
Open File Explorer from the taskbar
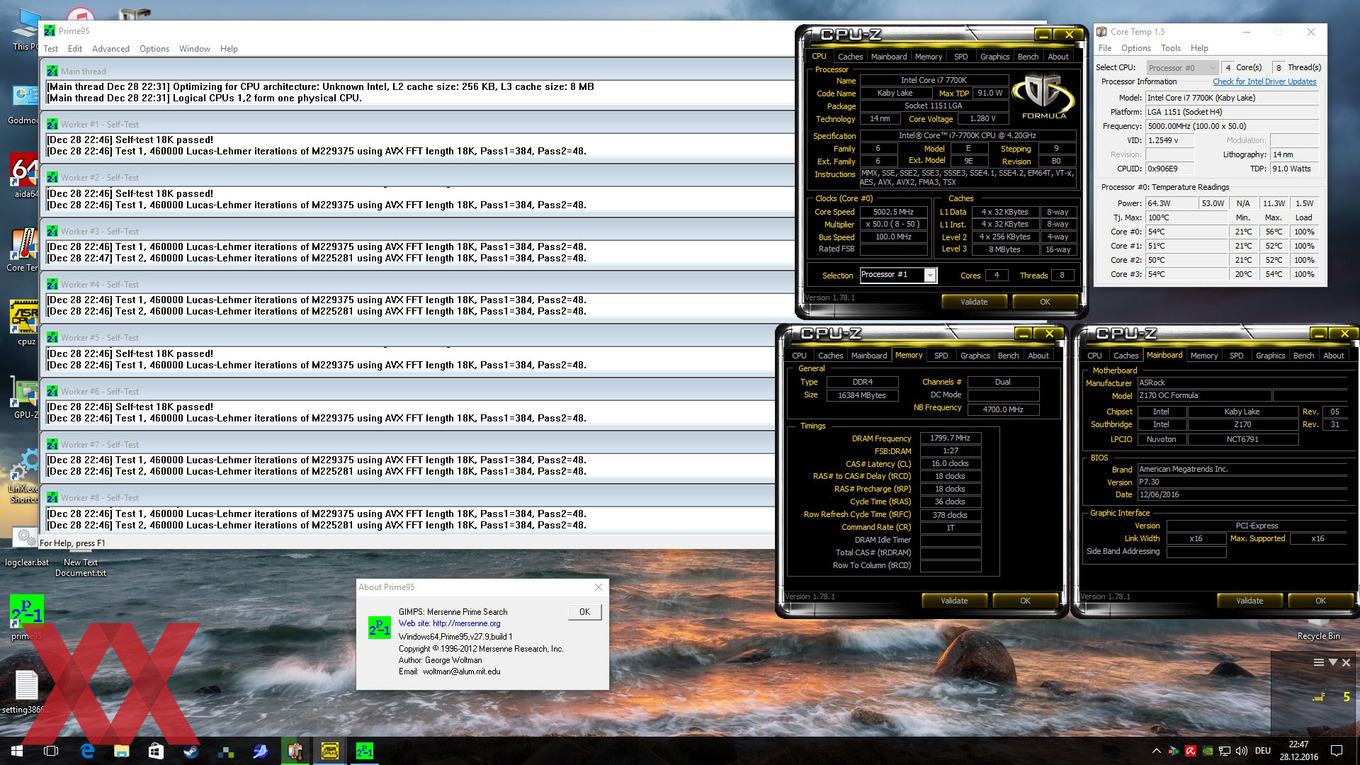coord(122,750)
